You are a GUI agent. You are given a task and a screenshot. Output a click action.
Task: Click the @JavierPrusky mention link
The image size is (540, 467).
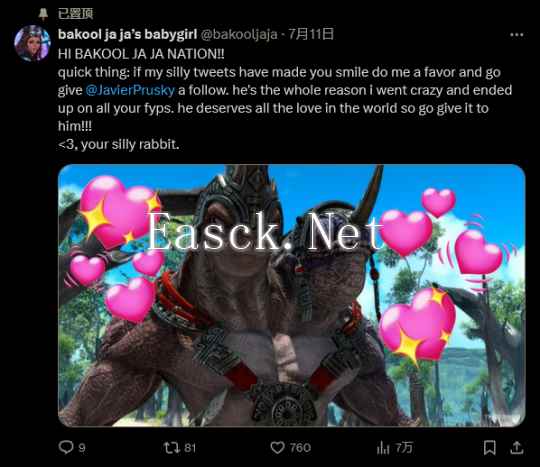(x=130, y=90)
